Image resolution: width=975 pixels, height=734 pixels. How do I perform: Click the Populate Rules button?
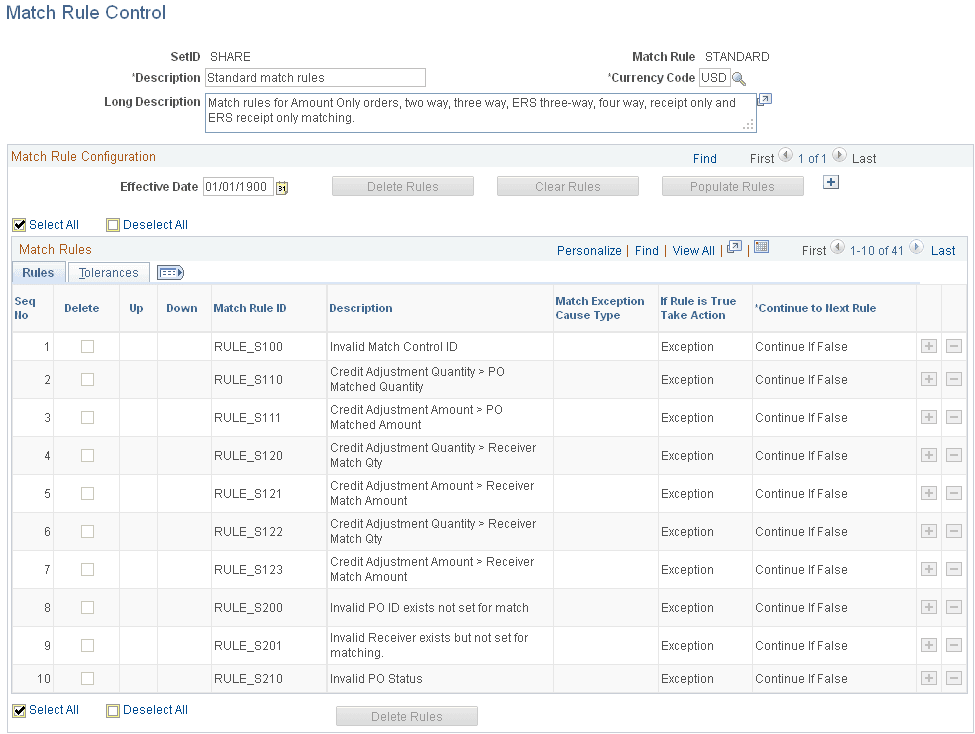pyautogui.click(x=732, y=186)
